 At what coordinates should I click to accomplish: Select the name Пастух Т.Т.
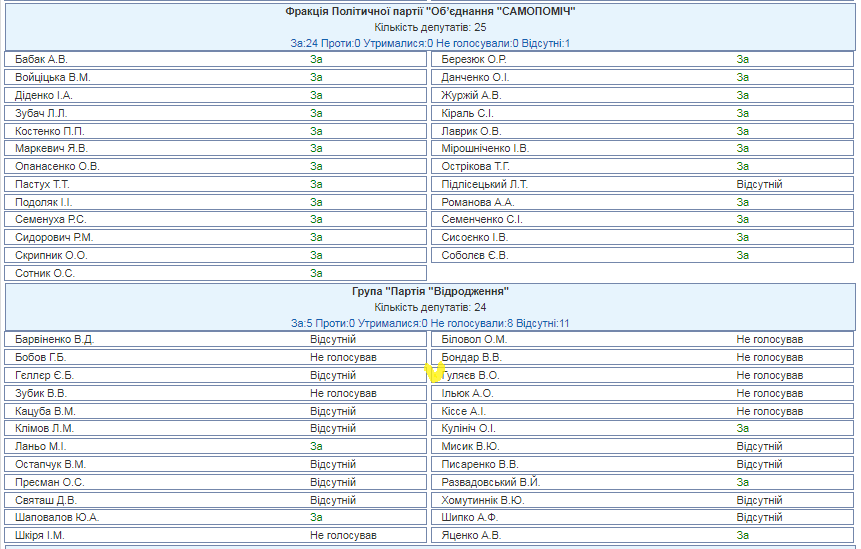[x=42, y=184]
